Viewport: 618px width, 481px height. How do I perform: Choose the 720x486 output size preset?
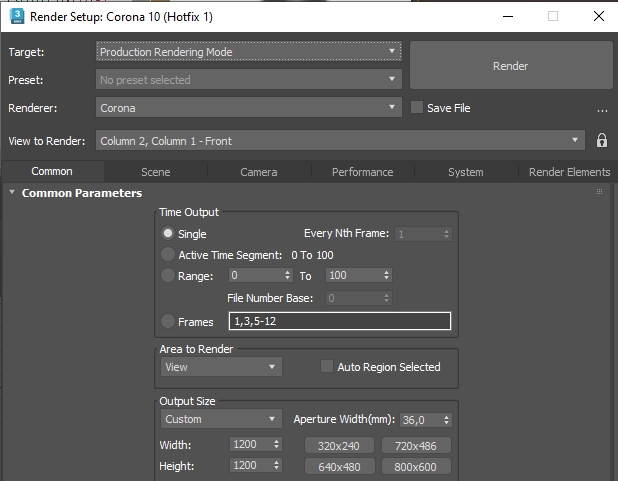[416, 445]
